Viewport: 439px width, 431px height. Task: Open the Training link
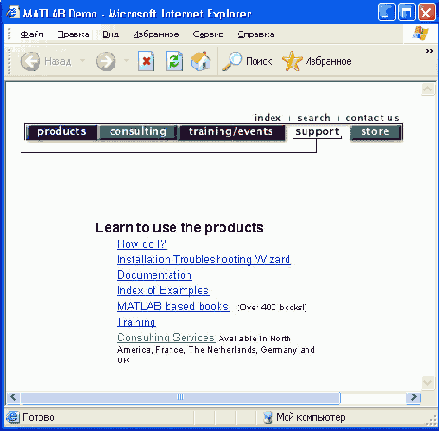[x=136, y=322]
